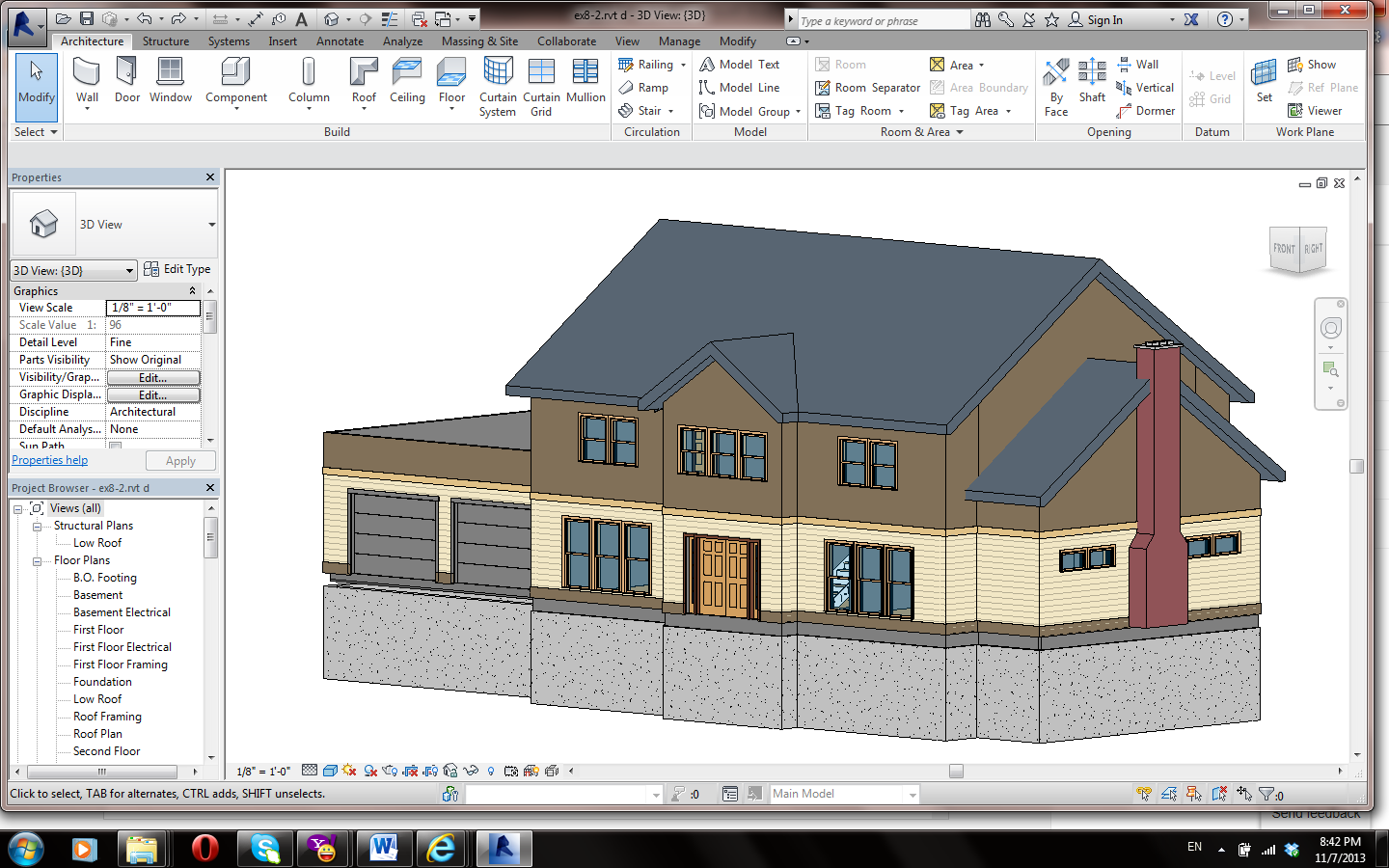The height and width of the screenshot is (868, 1389).
Task: Click the horizontal scrollbar thumb under the view
Action: (x=956, y=771)
